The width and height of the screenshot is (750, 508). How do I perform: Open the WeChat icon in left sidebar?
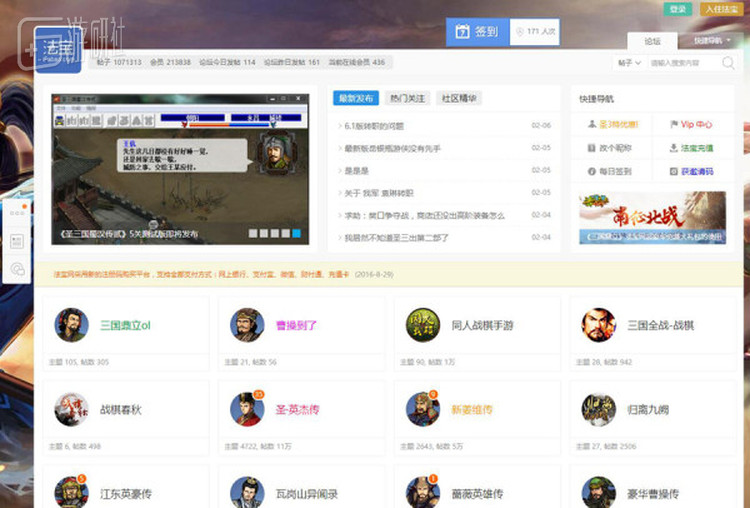click(x=17, y=269)
